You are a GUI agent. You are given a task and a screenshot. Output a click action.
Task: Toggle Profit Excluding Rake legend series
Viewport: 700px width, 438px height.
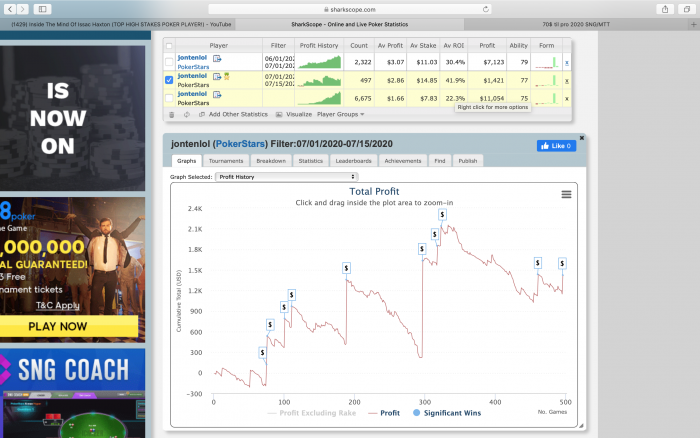pos(312,413)
